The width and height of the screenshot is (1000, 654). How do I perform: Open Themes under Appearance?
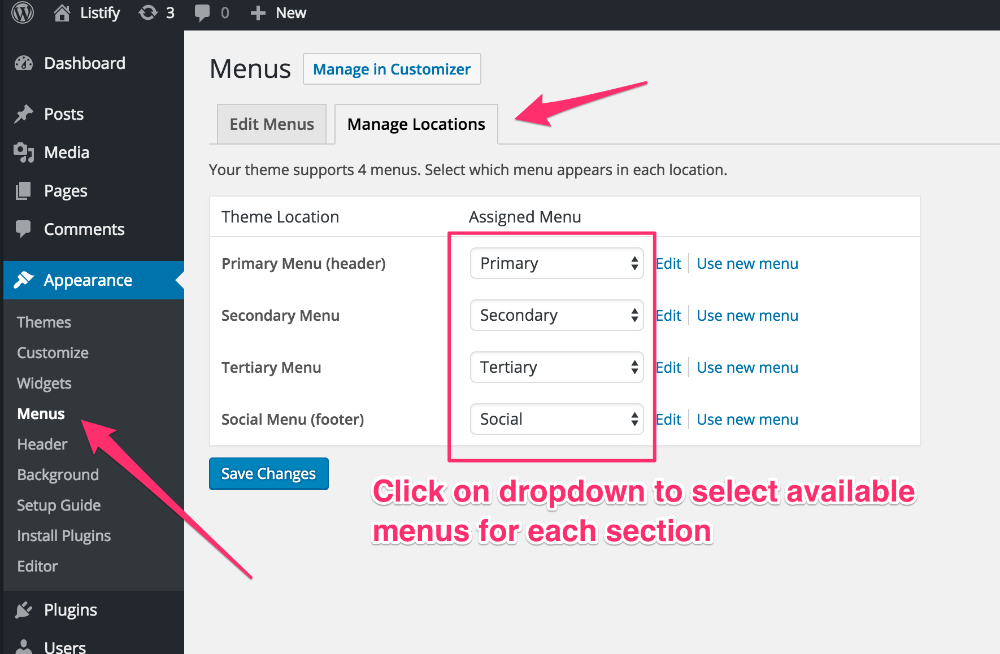tap(44, 322)
